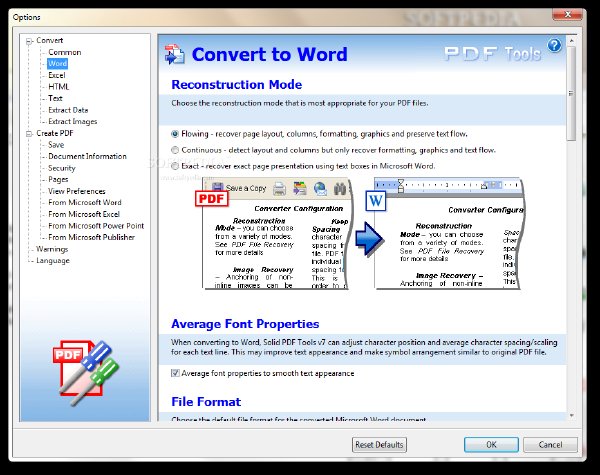Image resolution: width=600 pixels, height=475 pixels.
Task: Open HTML conversion options
Action: [x=59, y=87]
